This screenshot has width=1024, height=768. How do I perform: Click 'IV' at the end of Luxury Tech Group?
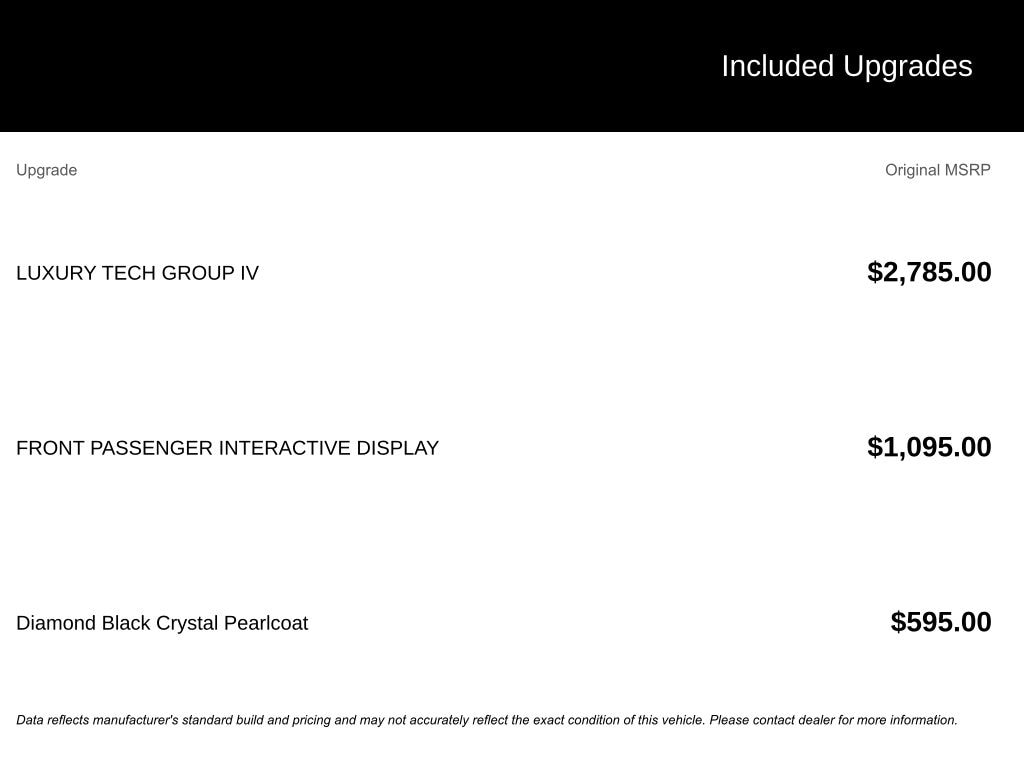click(249, 273)
